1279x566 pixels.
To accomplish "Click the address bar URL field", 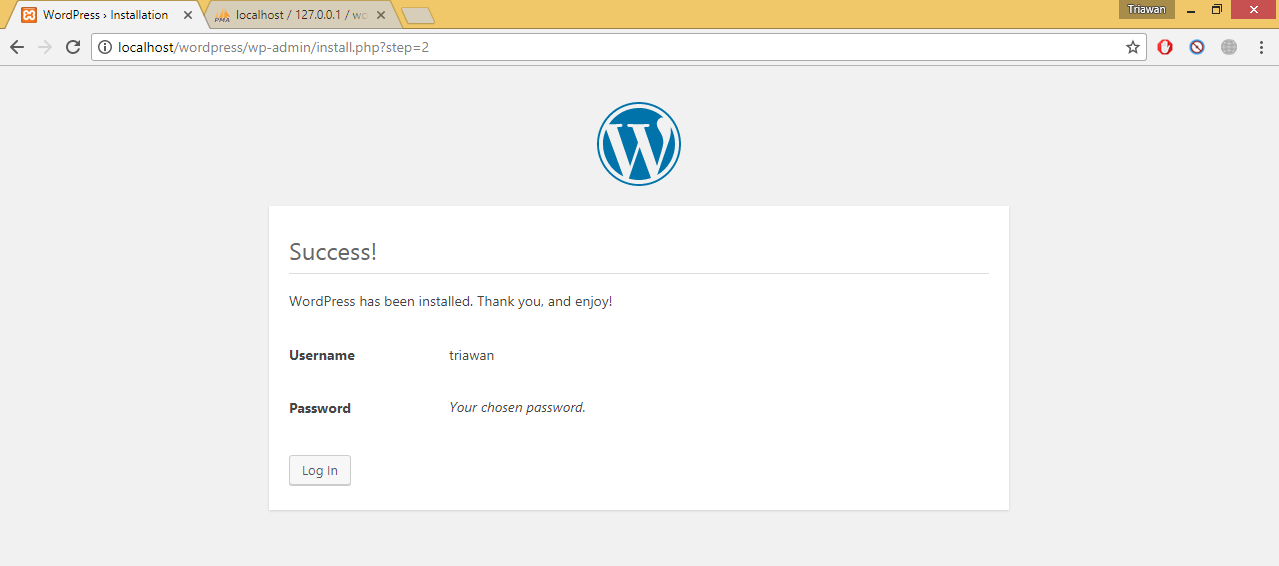I will tap(600, 47).
